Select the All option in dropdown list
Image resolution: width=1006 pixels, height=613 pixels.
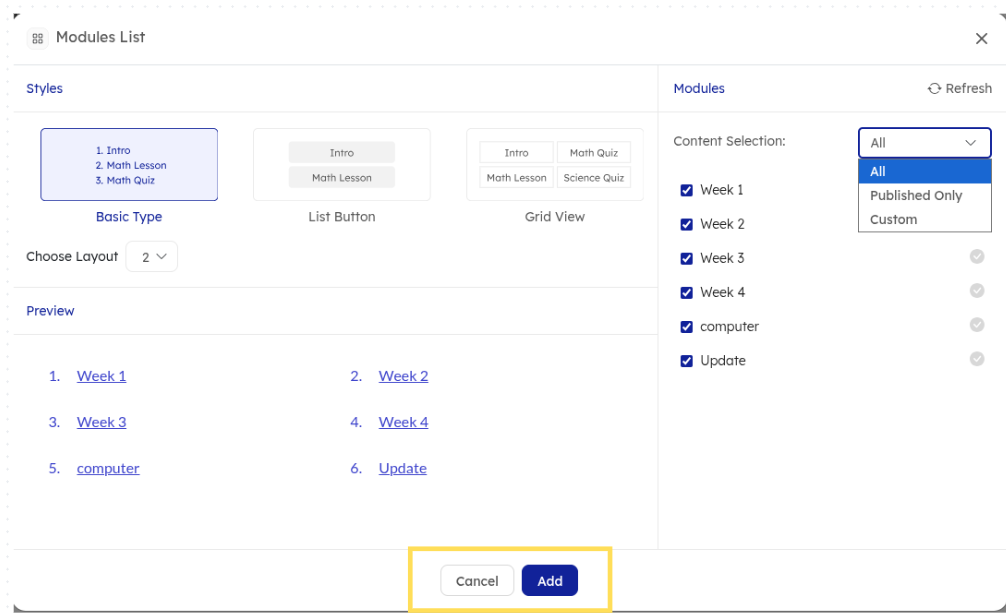tap(878, 171)
